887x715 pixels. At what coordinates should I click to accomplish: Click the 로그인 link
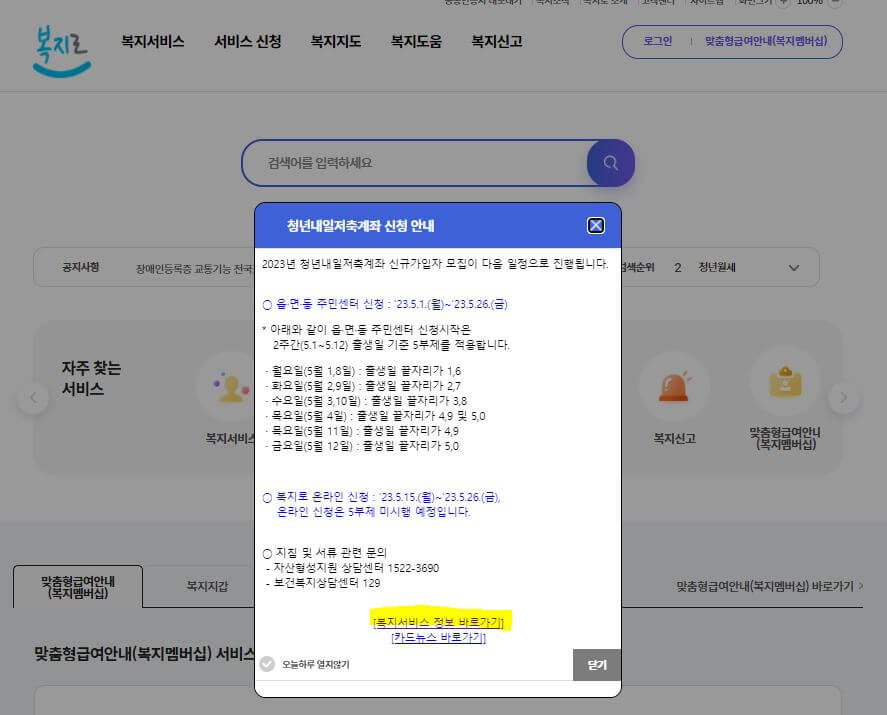(x=657, y=41)
